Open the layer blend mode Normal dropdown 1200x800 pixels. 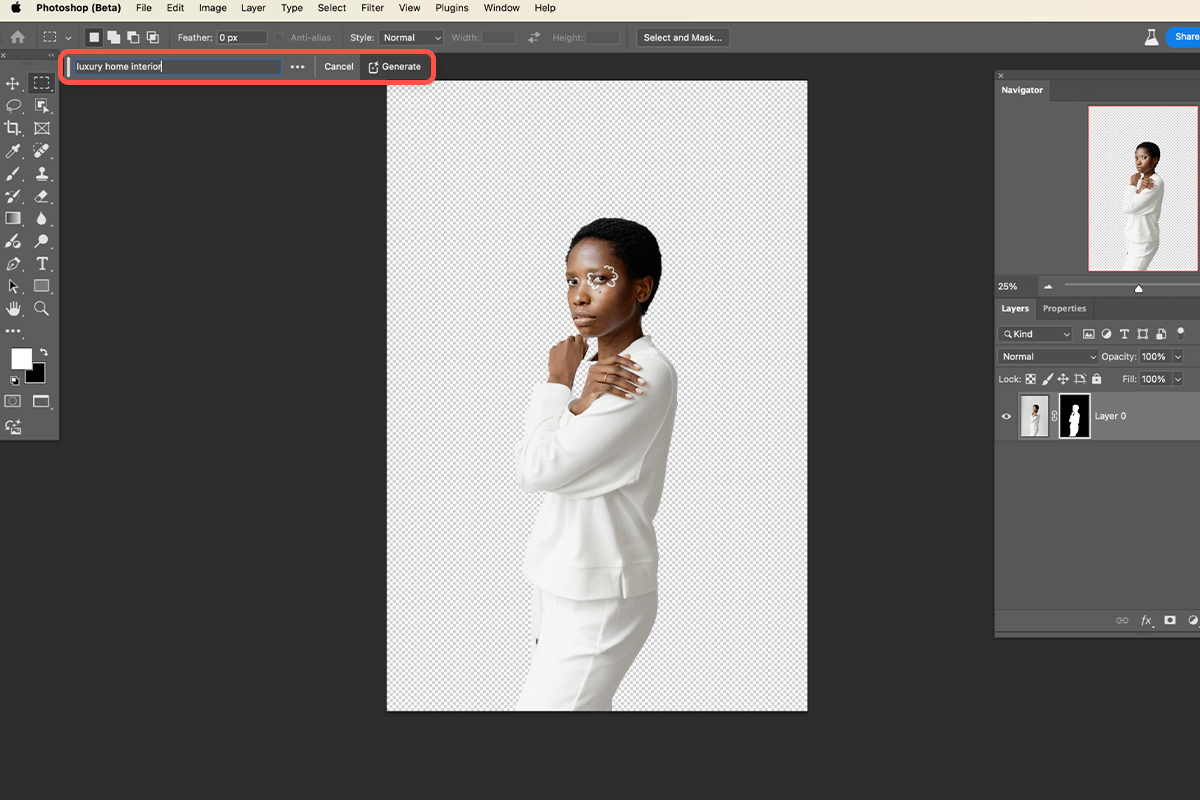(x=1048, y=356)
